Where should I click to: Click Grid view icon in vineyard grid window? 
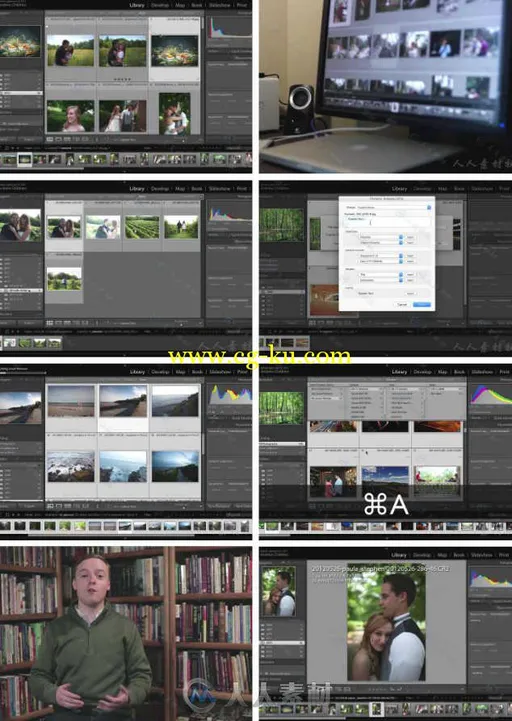click(50, 323)
